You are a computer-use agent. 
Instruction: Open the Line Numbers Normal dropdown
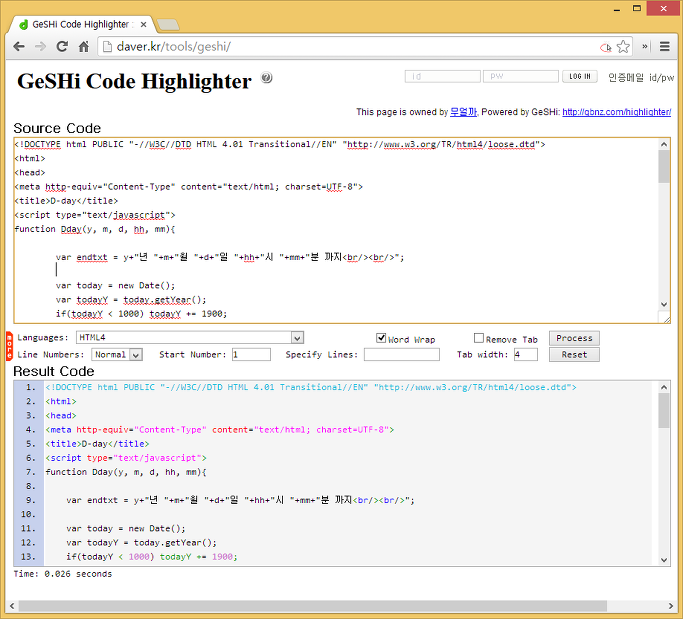point(117,355)
